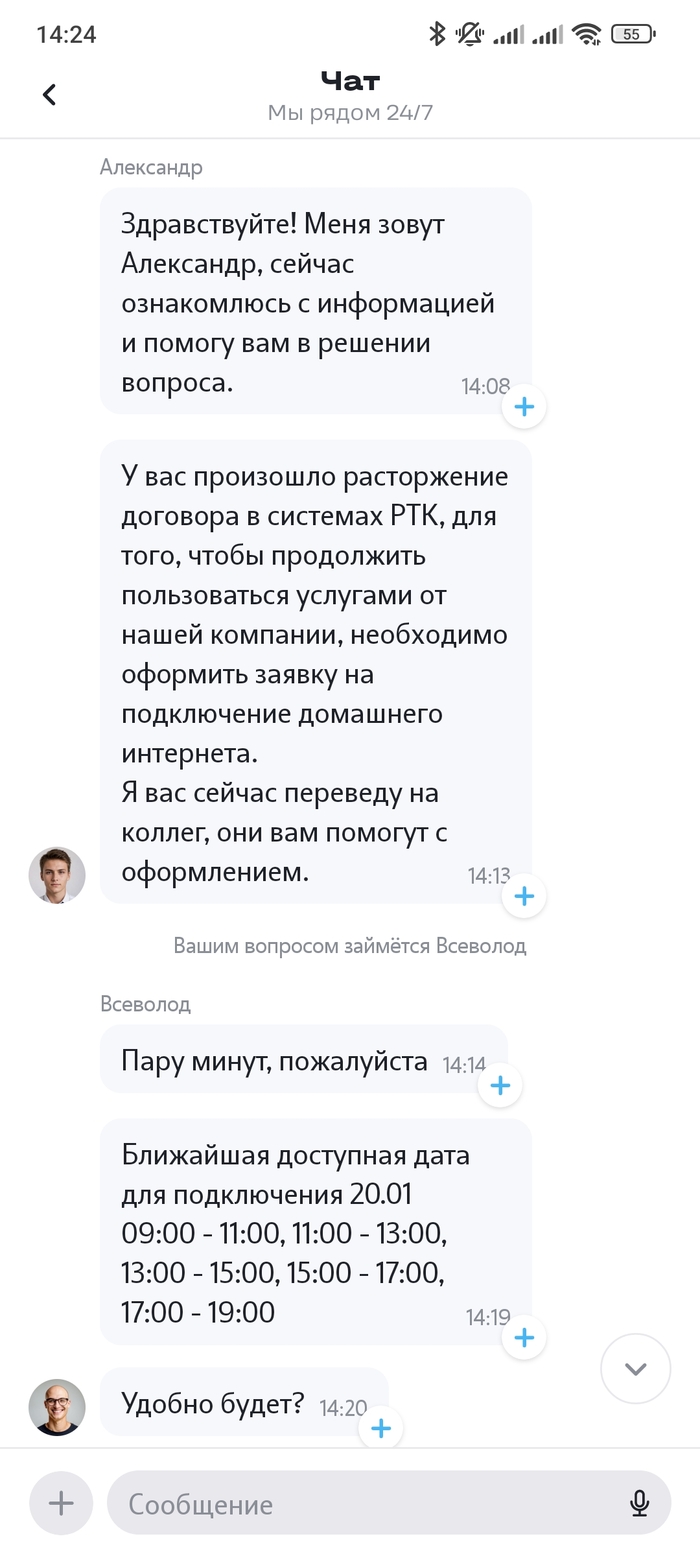The width and height of the screenshot is (700, 1556).
Task: Tap the microphone icon for voice input
Action: (x=639, y=1503)
